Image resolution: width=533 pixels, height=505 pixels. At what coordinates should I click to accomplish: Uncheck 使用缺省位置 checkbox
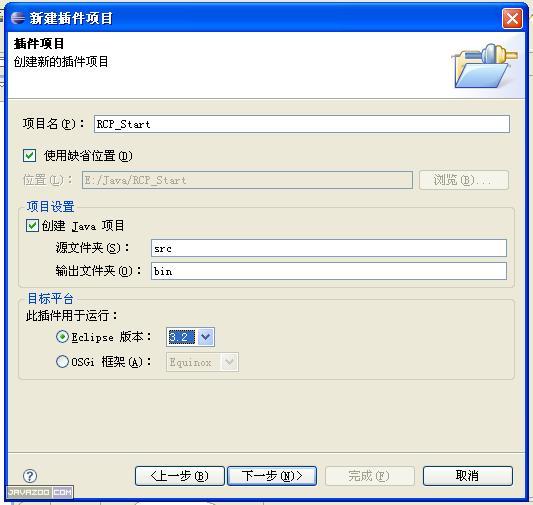(x=30, y=156)
